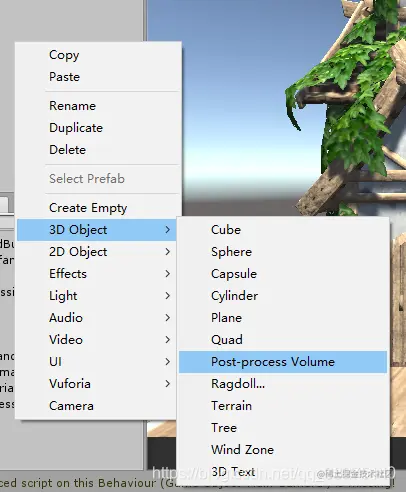Open the 2D Object submenu

click(97, 252)
